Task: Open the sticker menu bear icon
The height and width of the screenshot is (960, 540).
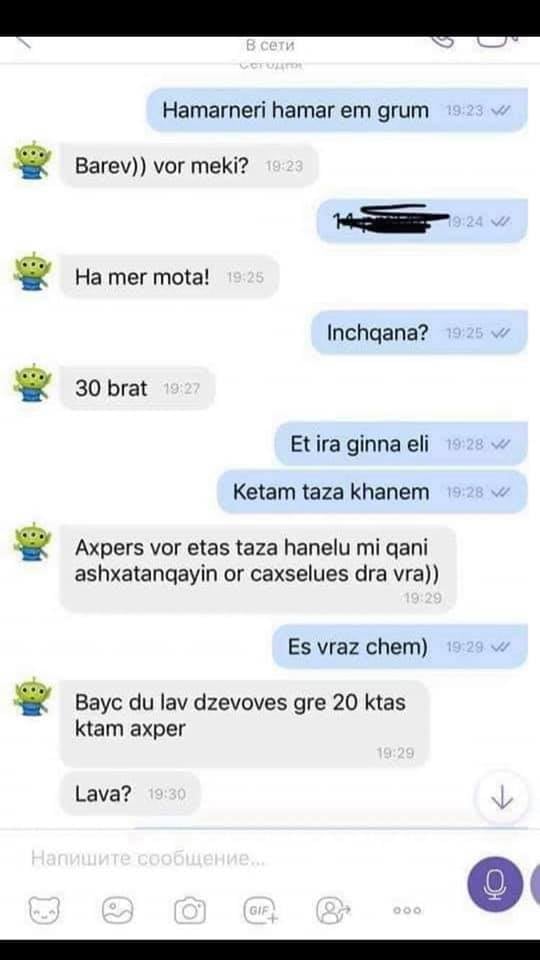Action: pos(44,910)
